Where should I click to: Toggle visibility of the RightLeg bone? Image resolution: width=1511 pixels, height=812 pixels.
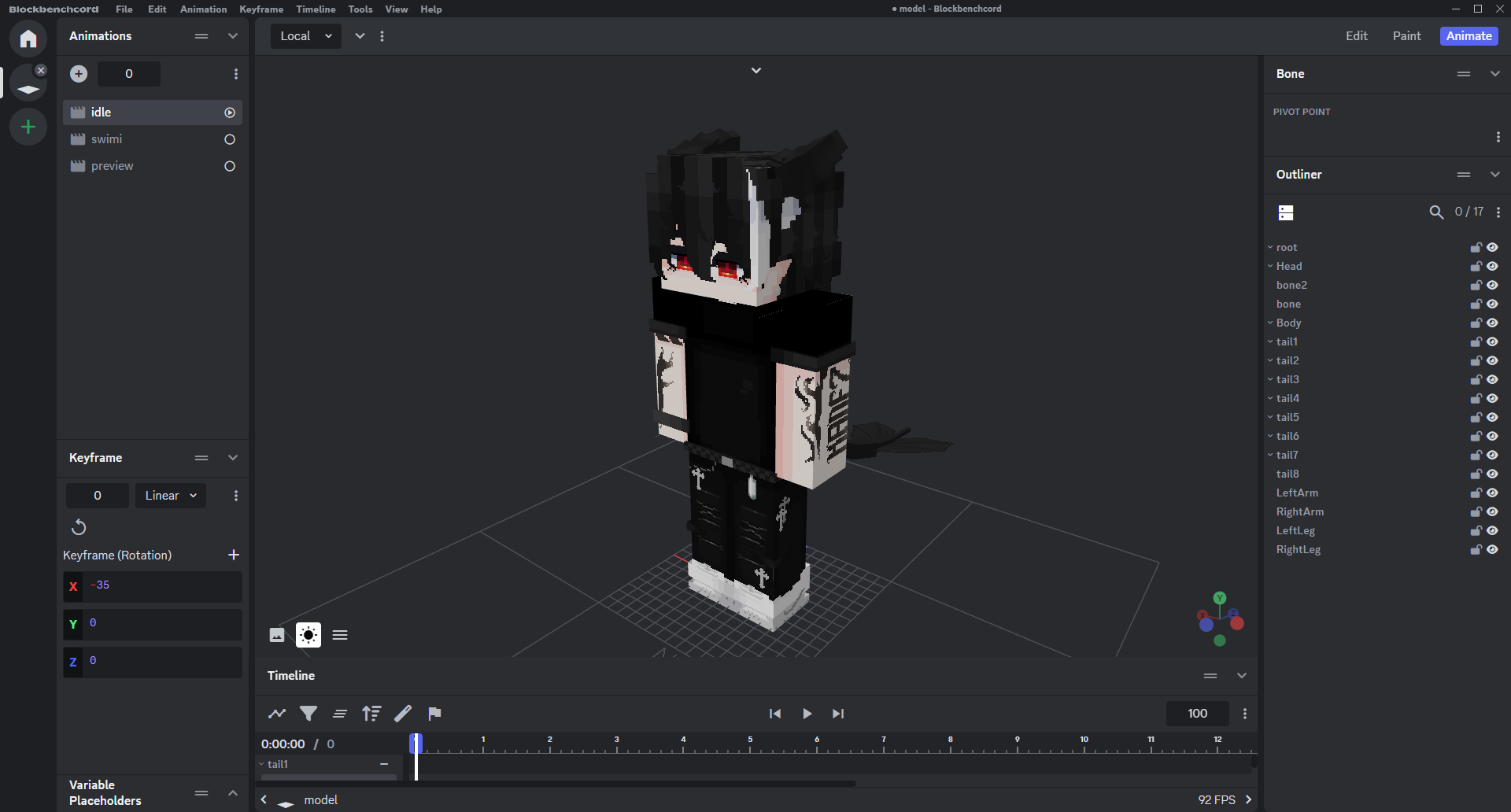pos(1492,550)
